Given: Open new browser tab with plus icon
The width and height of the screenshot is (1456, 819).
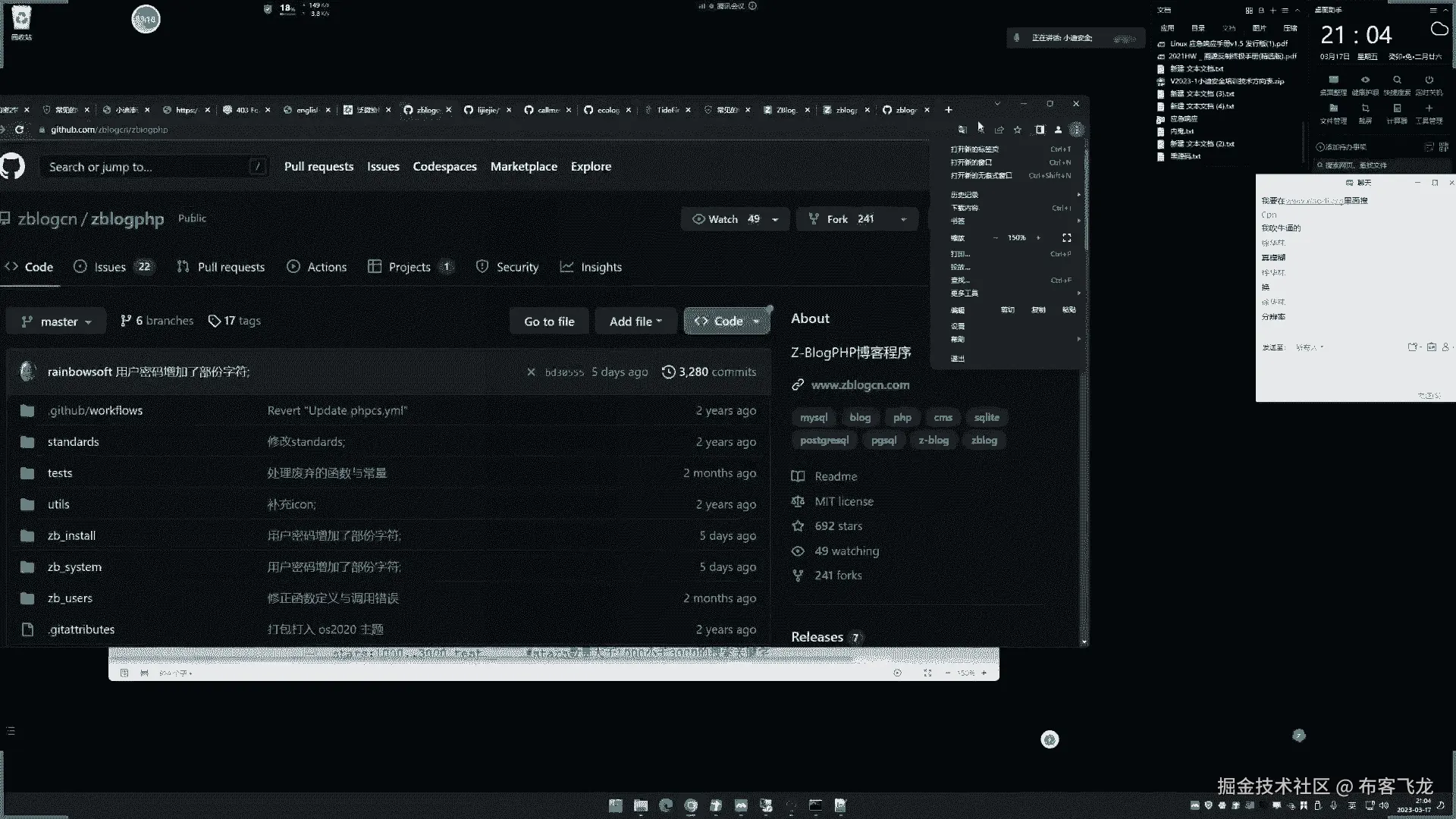Looking at the screenshot, I should pos(948,110).
